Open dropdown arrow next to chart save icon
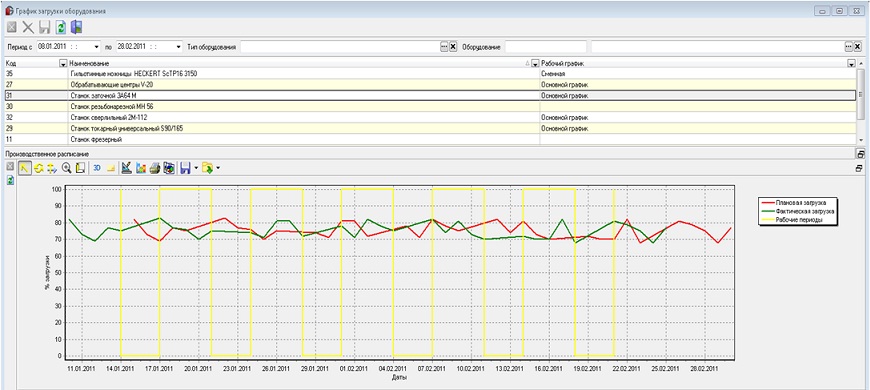870x390 pixels. coord(196,168)
